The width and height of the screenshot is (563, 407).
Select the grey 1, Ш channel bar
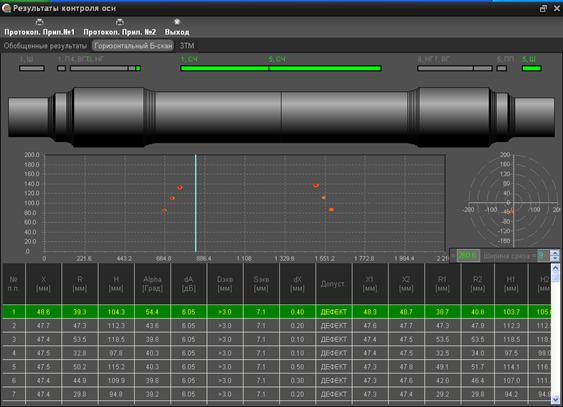[x=32, y=68]
